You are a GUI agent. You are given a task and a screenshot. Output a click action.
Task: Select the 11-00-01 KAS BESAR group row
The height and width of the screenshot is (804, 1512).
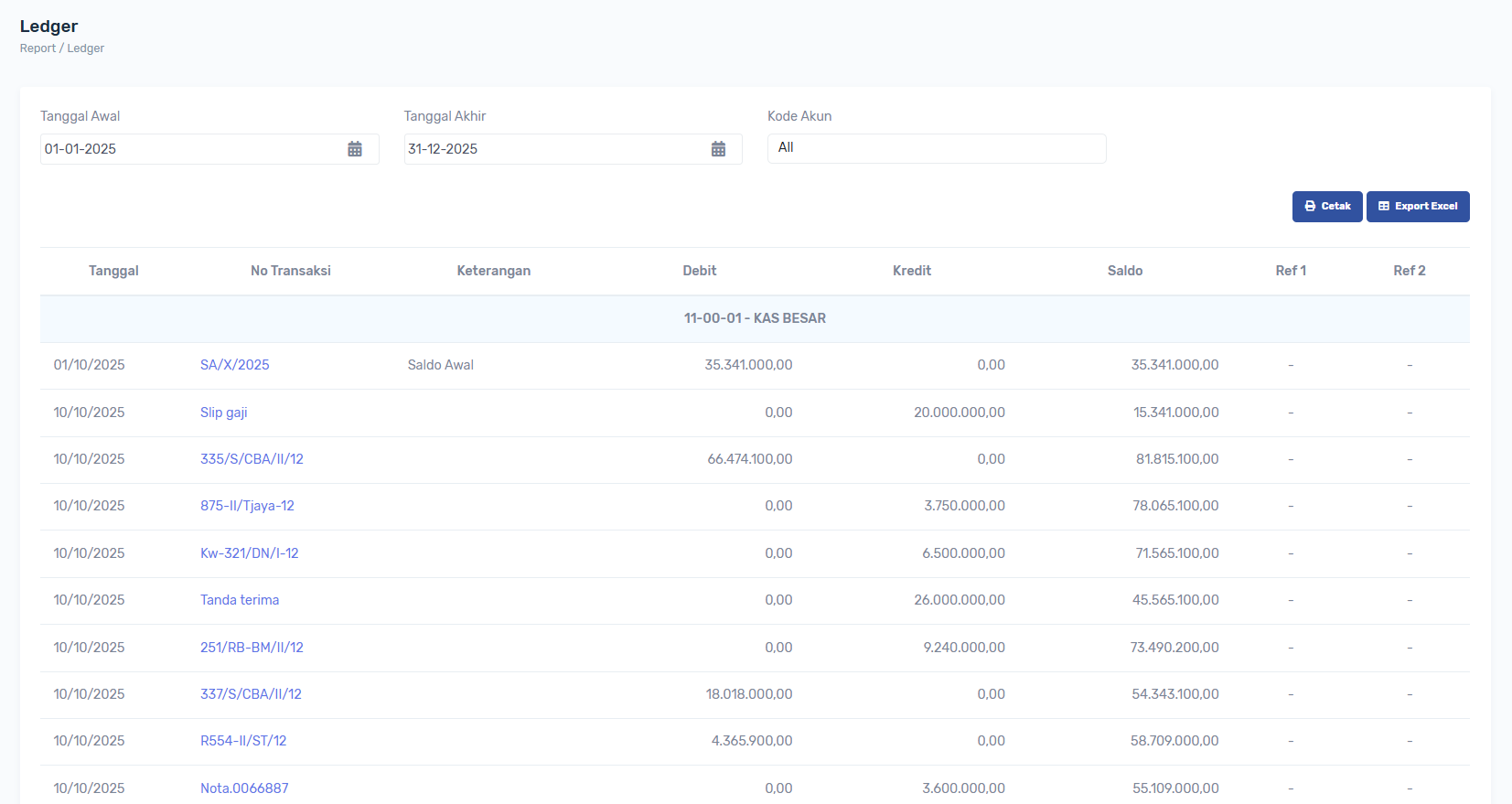[755, 318]
